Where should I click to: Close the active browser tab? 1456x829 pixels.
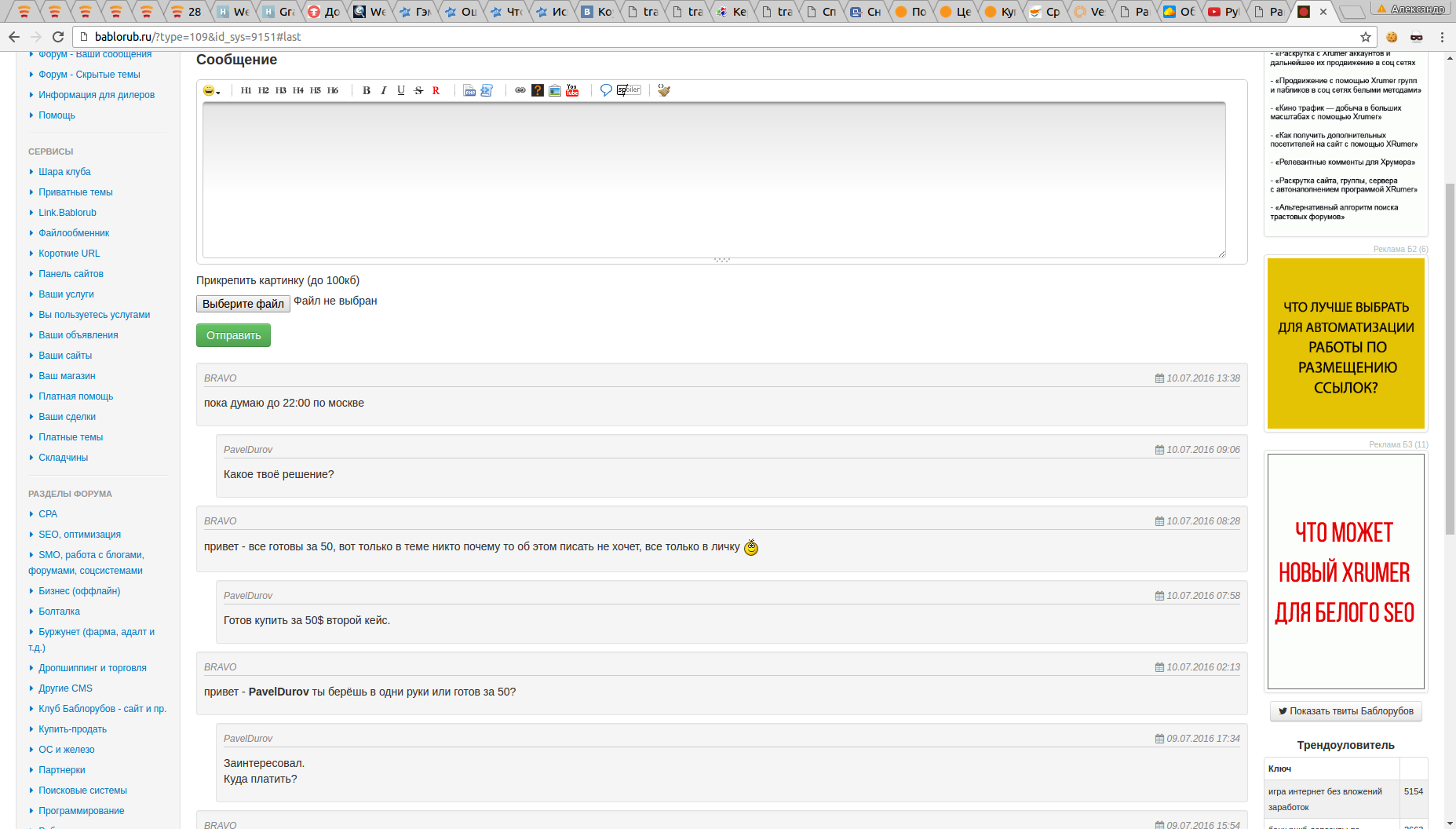click(1323, 12)
